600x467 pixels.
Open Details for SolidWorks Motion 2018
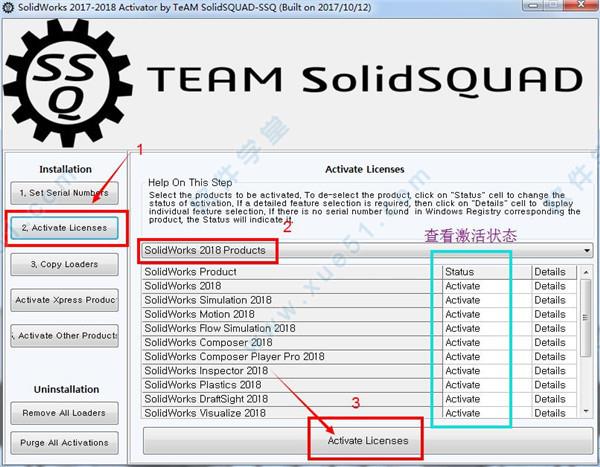(554, 315)
